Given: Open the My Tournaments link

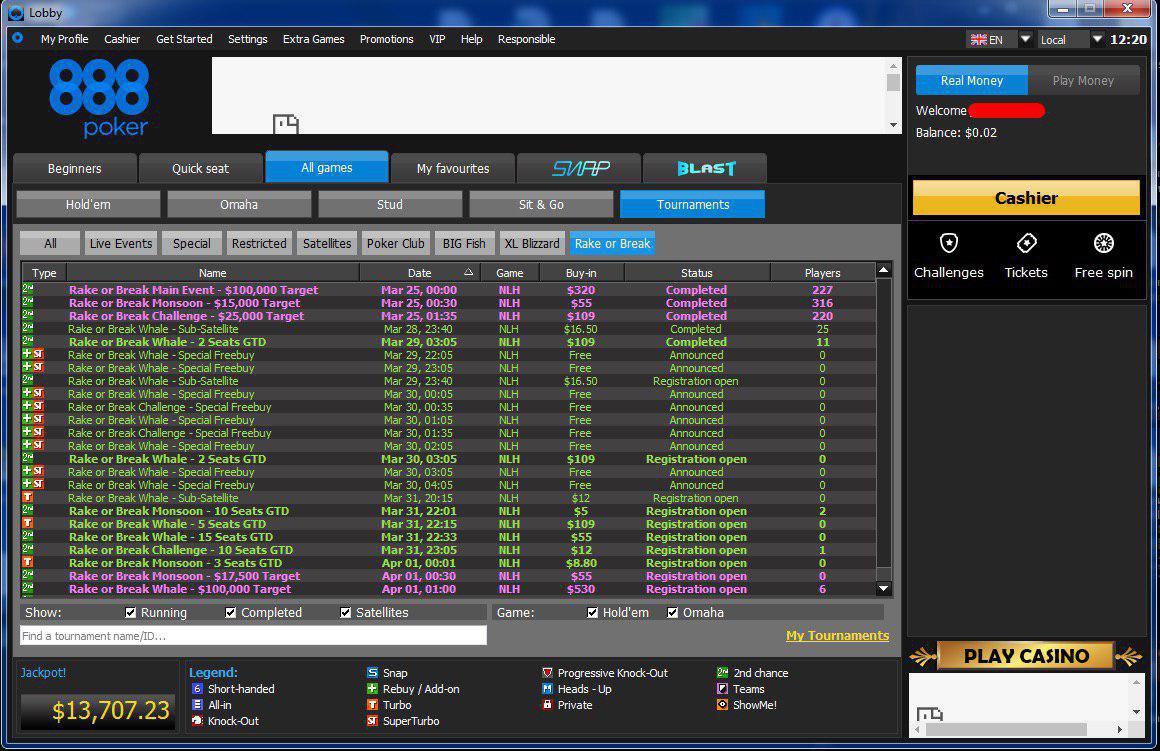Looking at the screenshot, I should tap(837, 636).
